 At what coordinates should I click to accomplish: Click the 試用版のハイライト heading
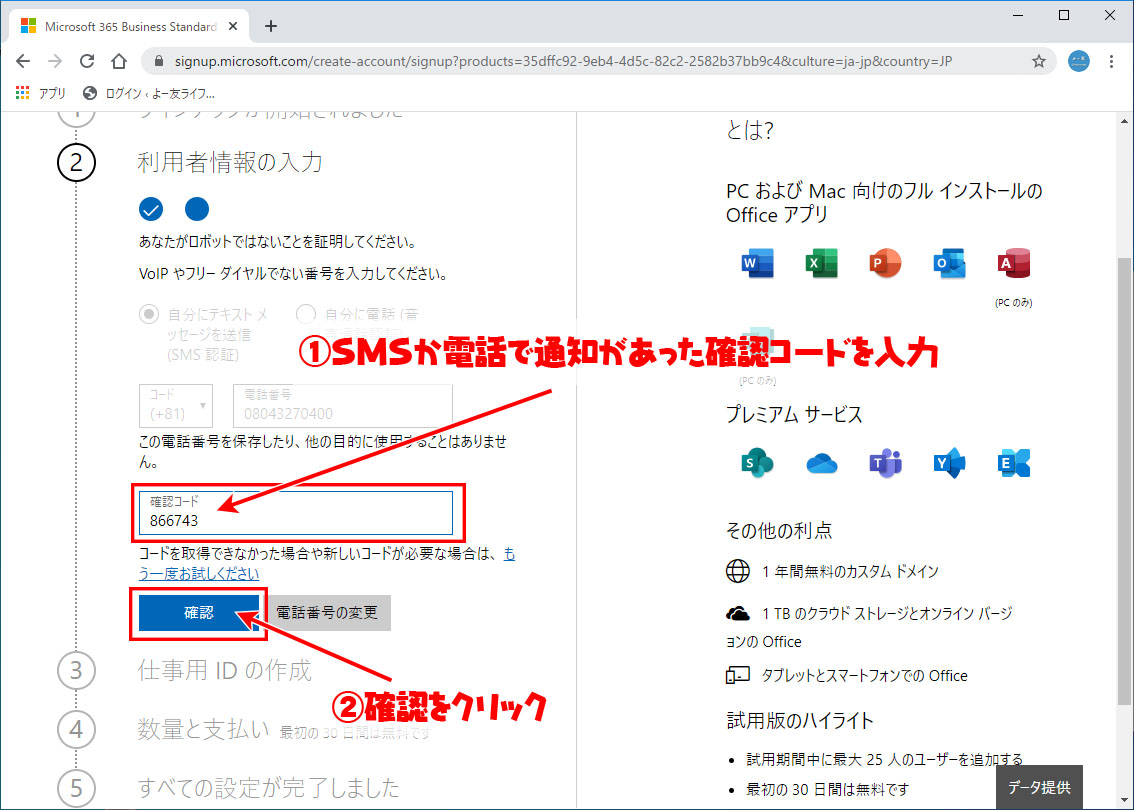coord(800,720)
